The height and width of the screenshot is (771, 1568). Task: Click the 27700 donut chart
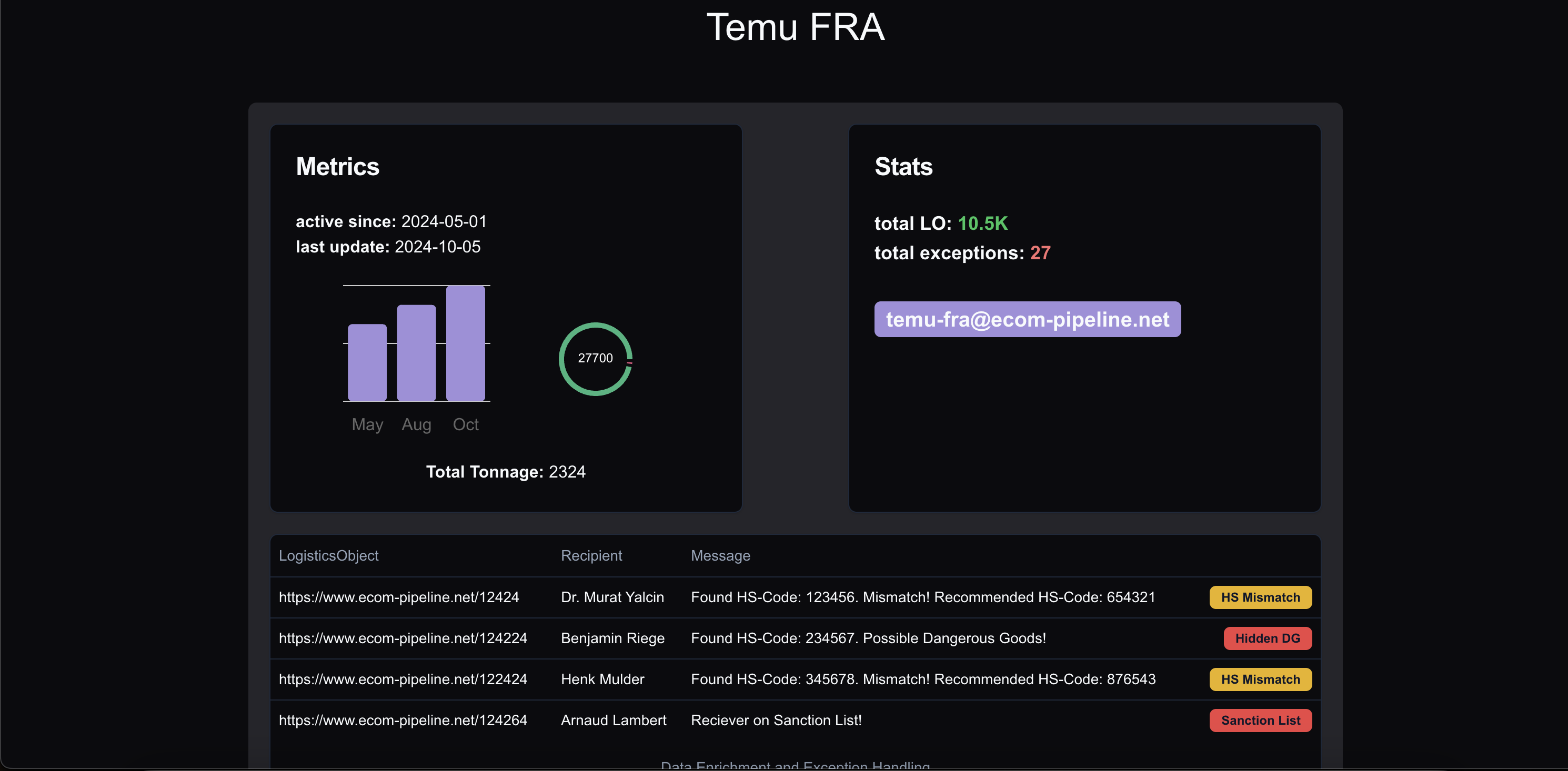(x=595, y=359)
